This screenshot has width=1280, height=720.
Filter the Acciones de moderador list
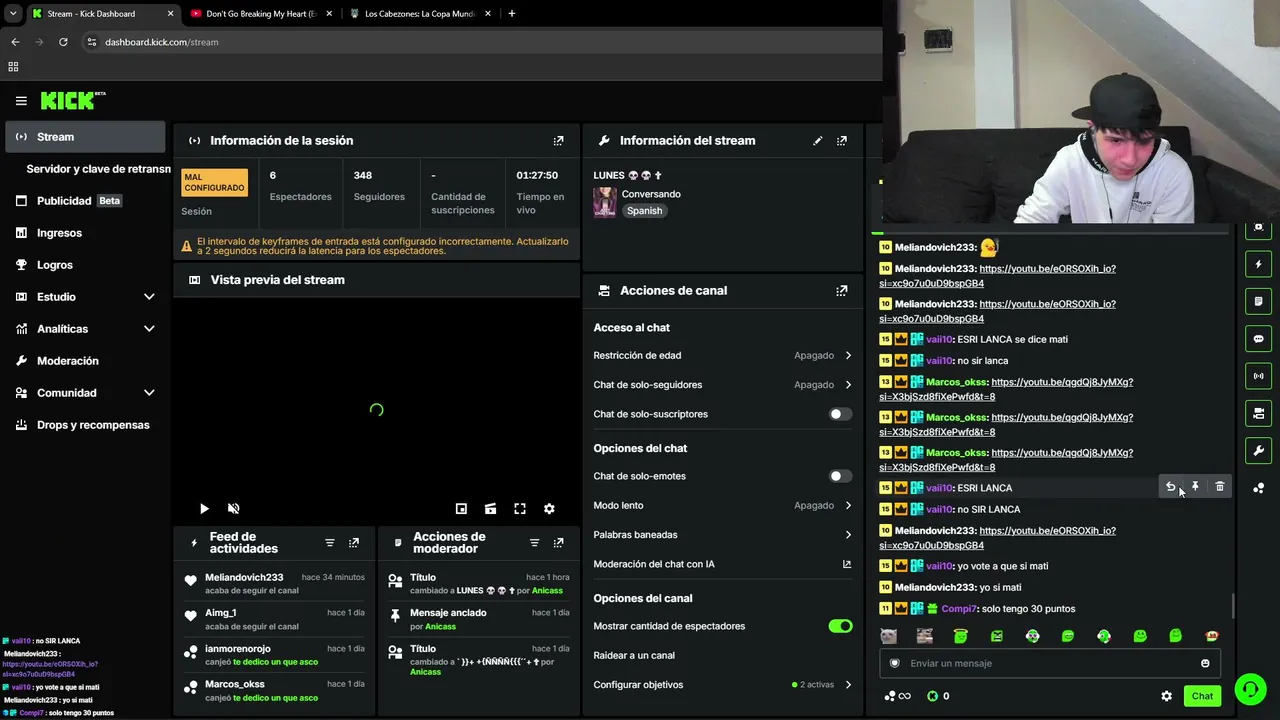point(534,543)
